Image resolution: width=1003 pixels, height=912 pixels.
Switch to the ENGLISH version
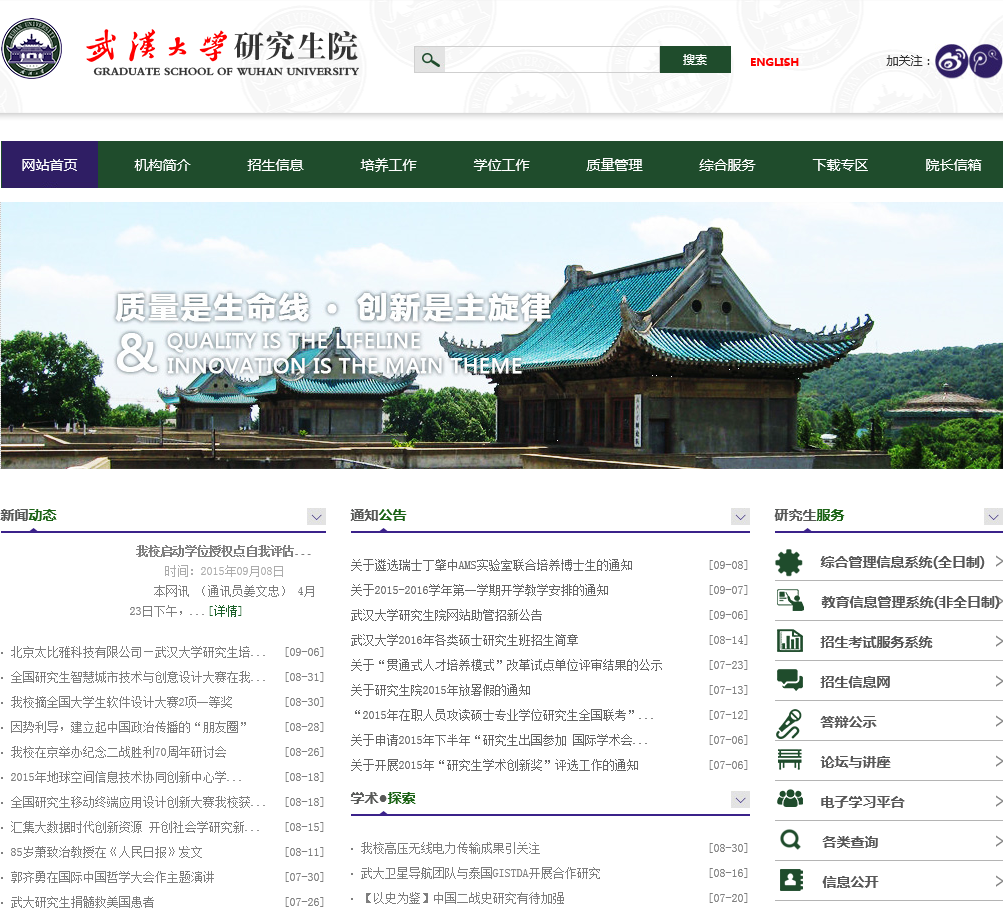tap(775, 62)
